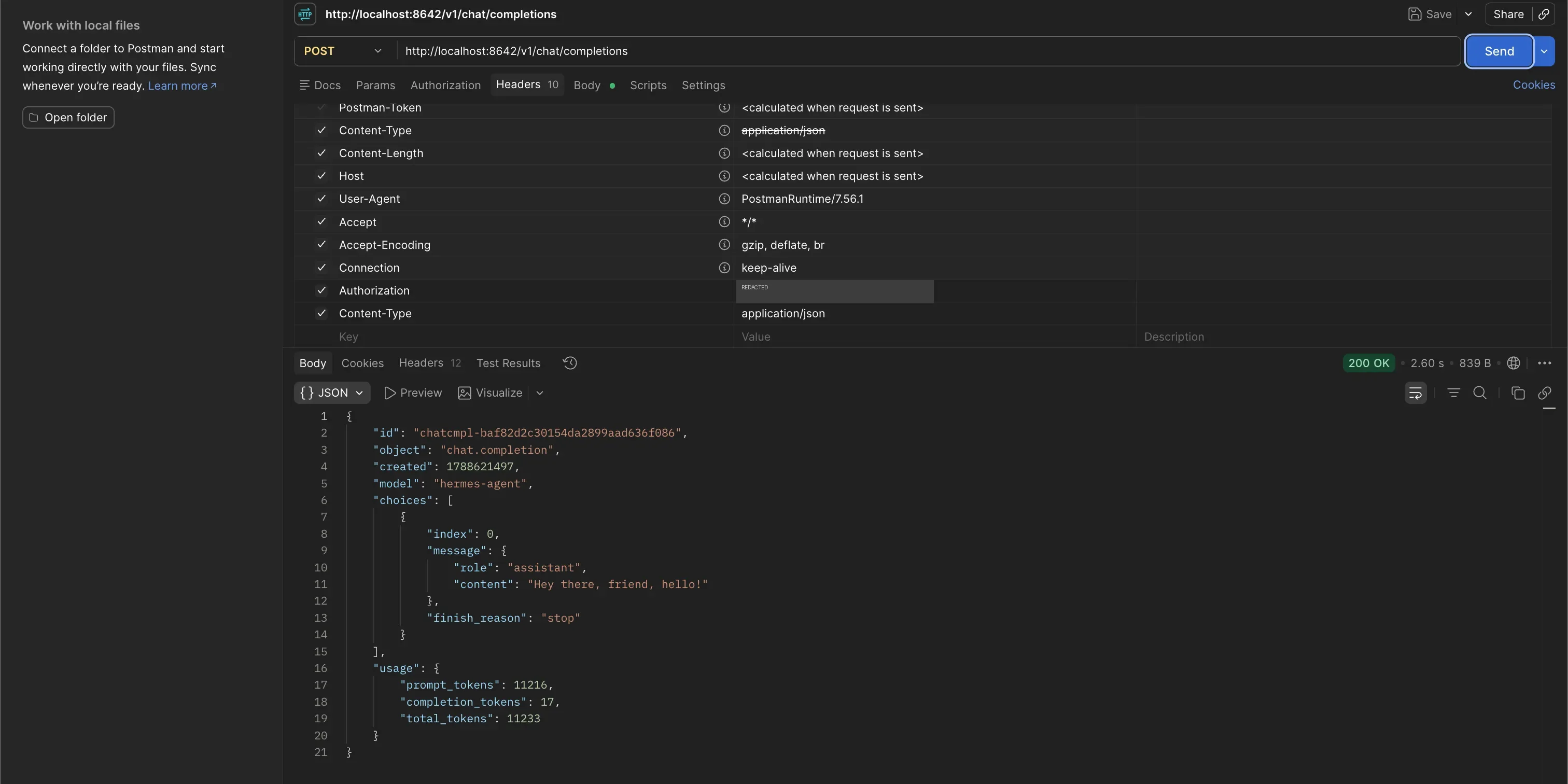Click the 2.60 s response time
Image resolution: width=1568 pixels, height=784 pixels.
pyautogui.click(x=1427, y=363)
